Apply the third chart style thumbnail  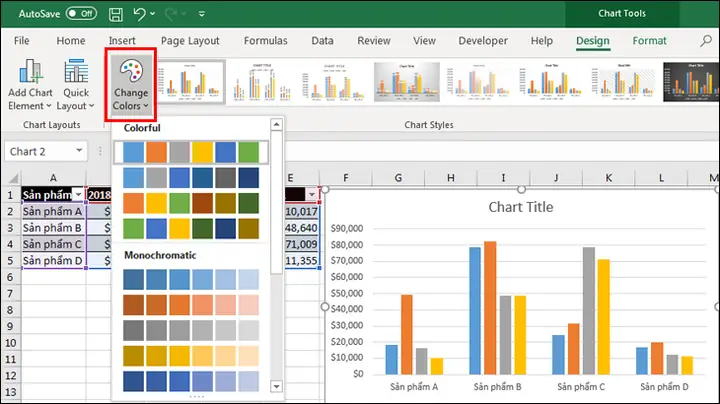(x=334, y=82)
